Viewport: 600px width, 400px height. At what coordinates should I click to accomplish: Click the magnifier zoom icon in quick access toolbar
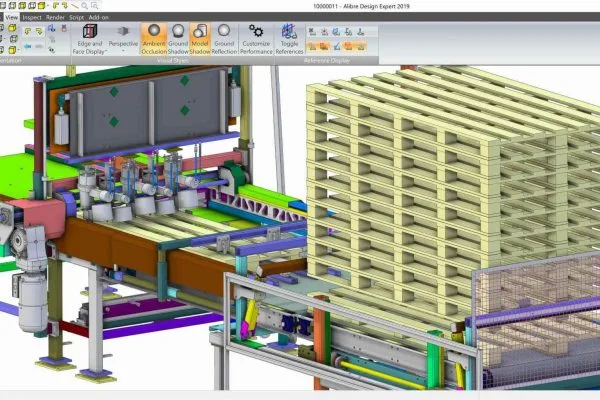pos(84,6)
